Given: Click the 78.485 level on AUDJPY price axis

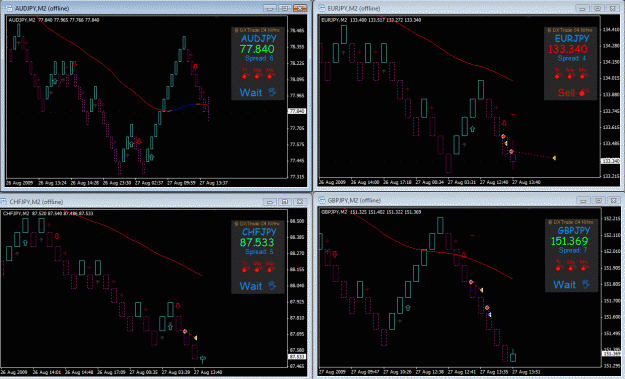Looking at the screenshot, I should click(x=297, y=30).
